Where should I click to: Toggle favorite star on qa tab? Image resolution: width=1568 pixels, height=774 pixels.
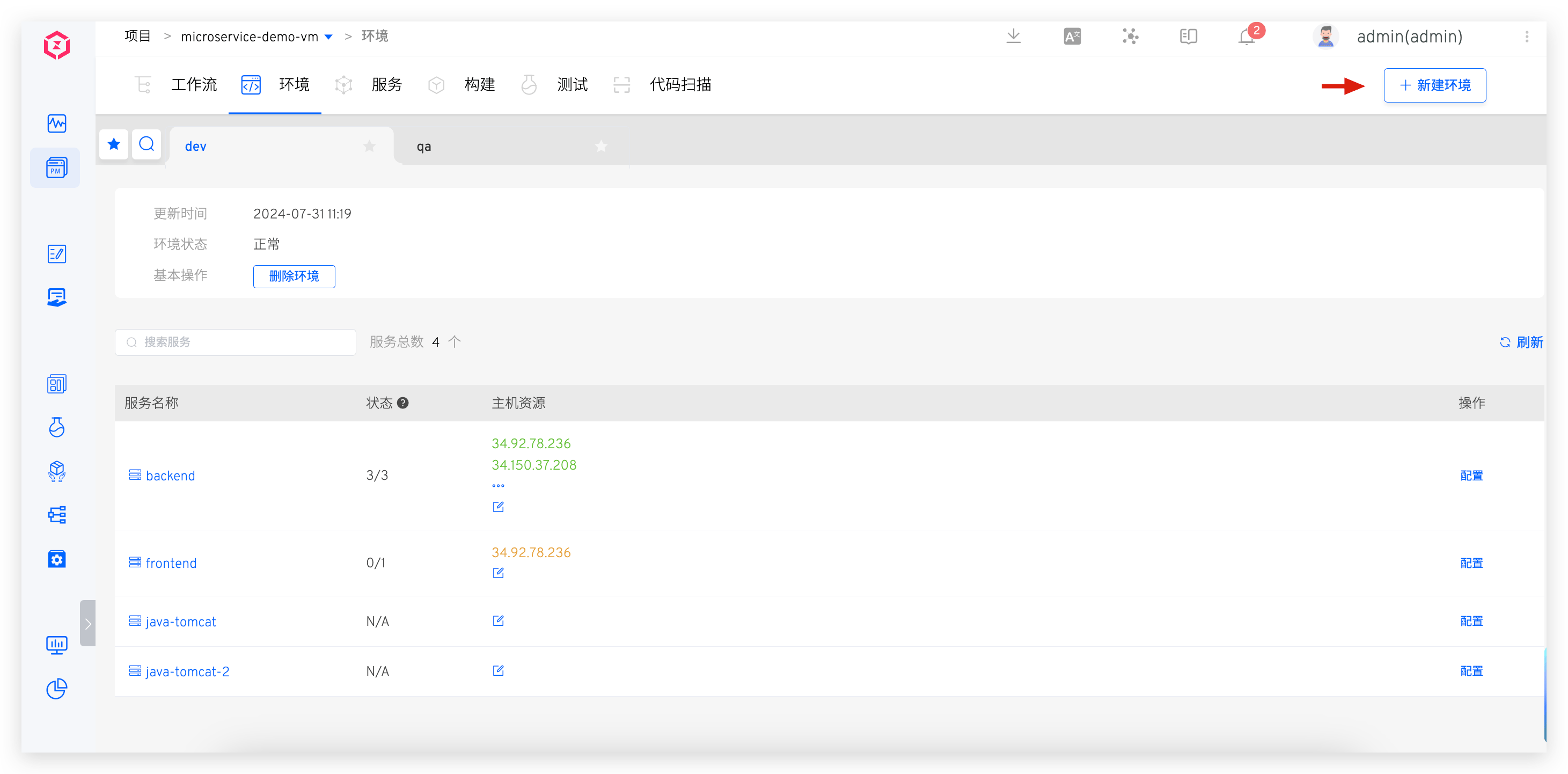point(601,146)
